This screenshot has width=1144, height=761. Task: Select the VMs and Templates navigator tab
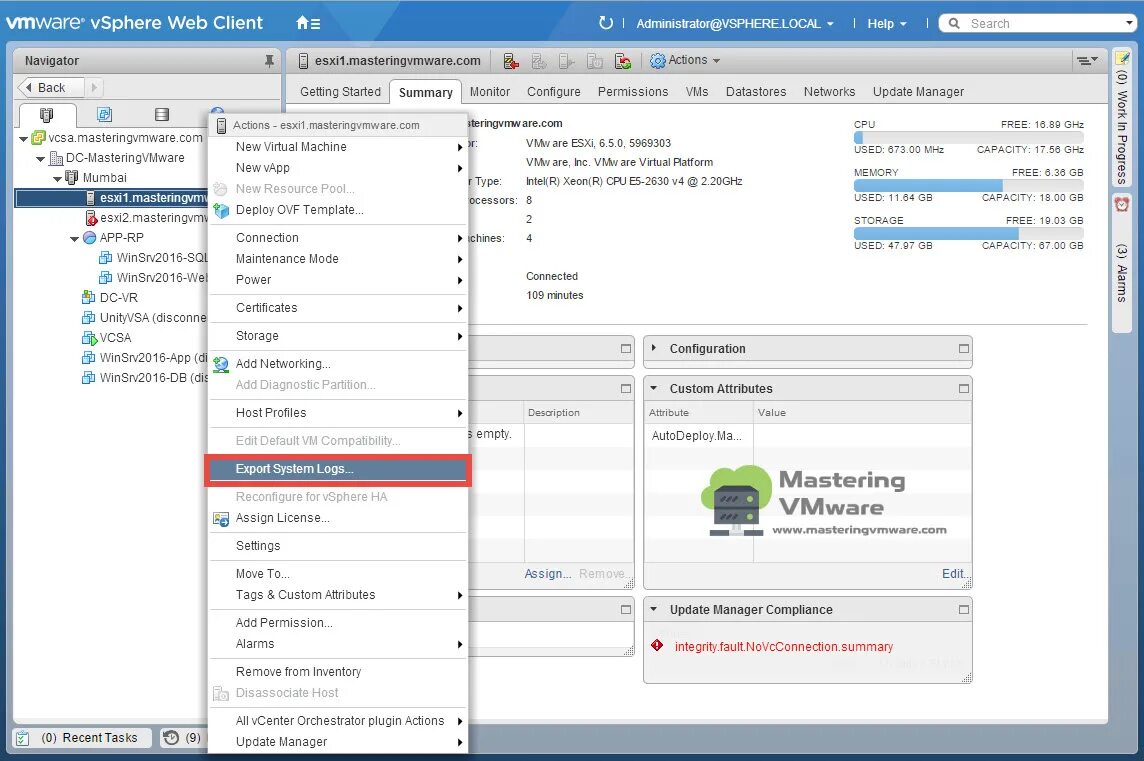104,115
